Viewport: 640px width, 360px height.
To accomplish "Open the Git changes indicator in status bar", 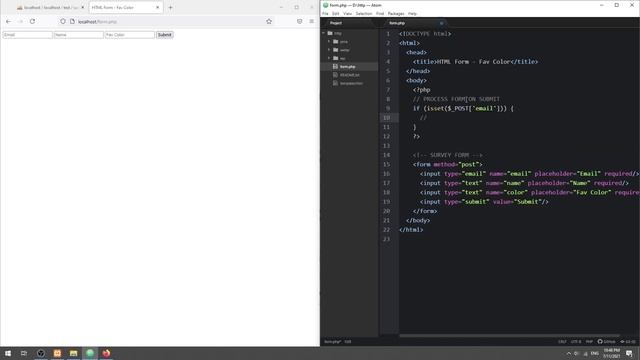I will click(x=628, y=342).
